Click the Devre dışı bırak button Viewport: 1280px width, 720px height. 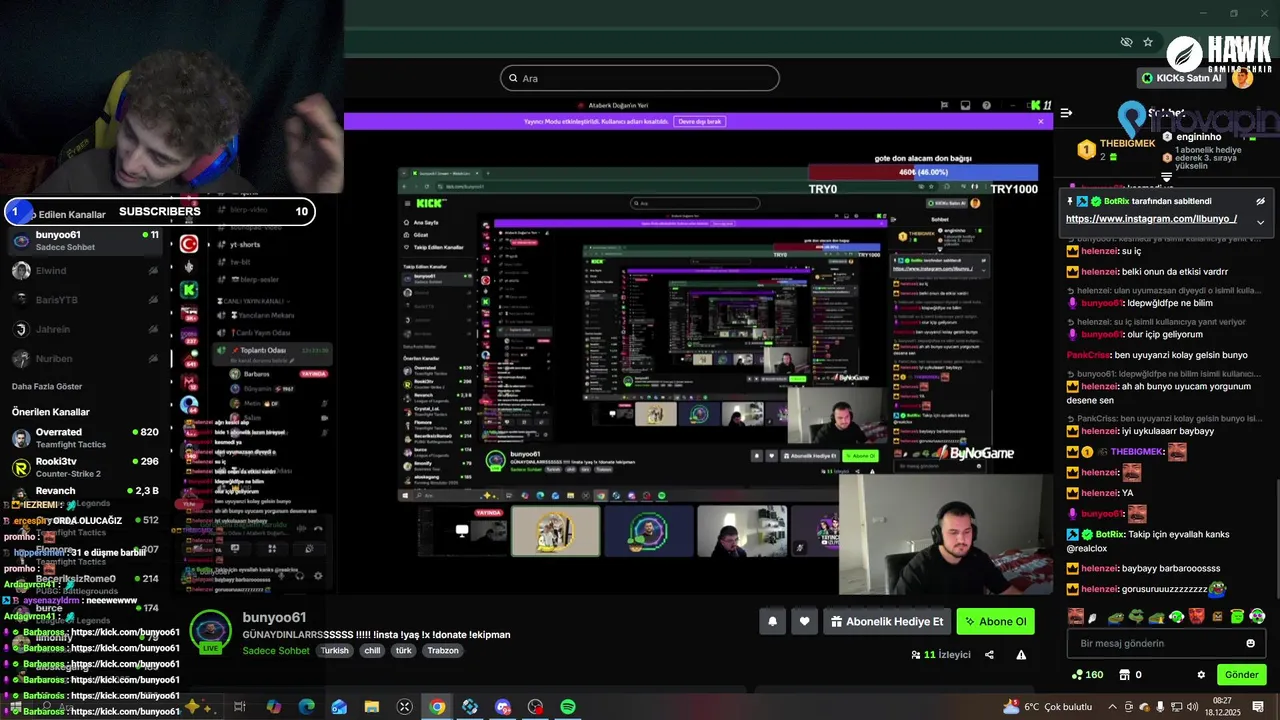point(700,121)
